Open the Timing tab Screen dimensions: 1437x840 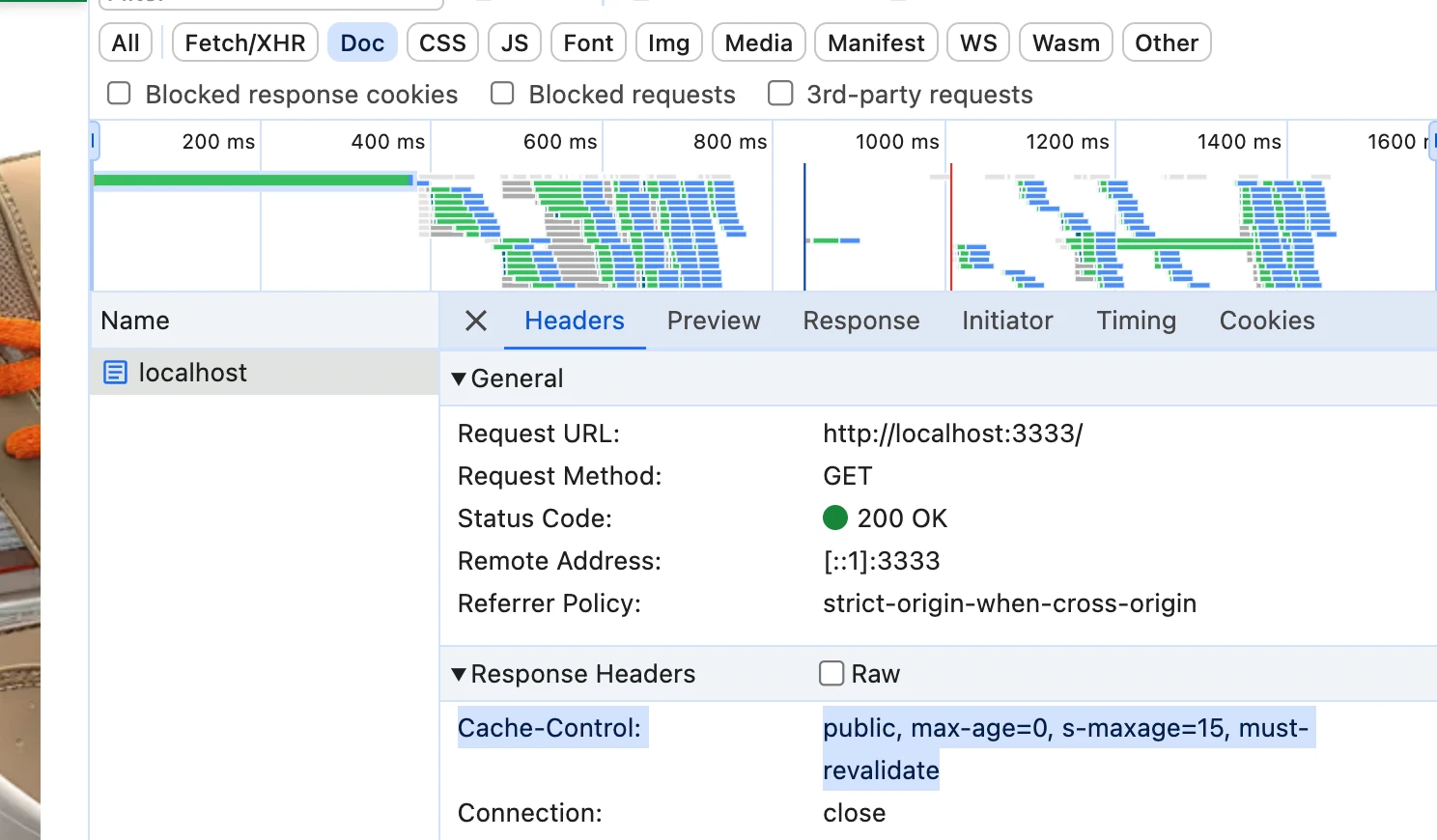[x=1136, y=321]
